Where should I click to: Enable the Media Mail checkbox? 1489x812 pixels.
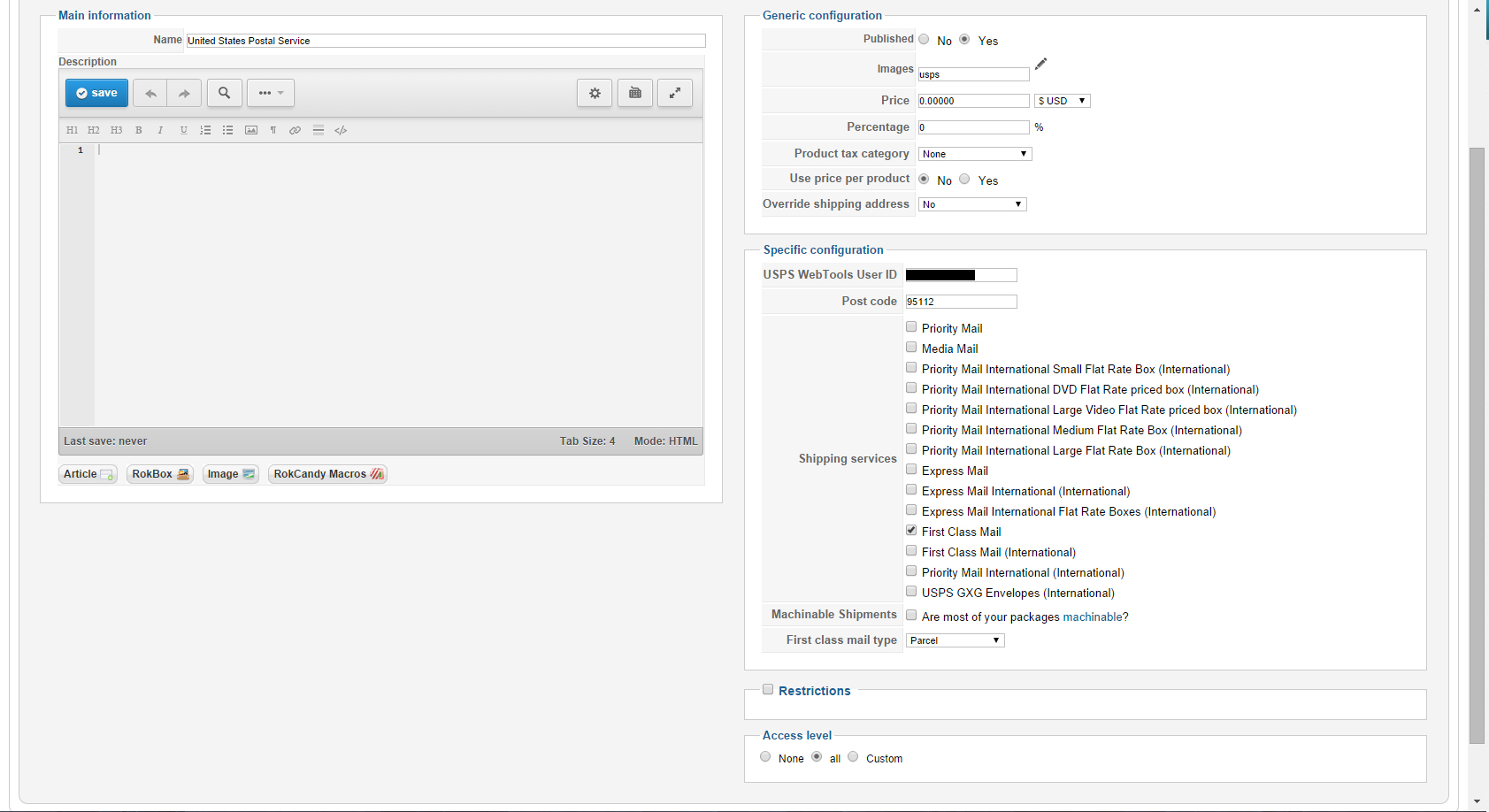911,347
